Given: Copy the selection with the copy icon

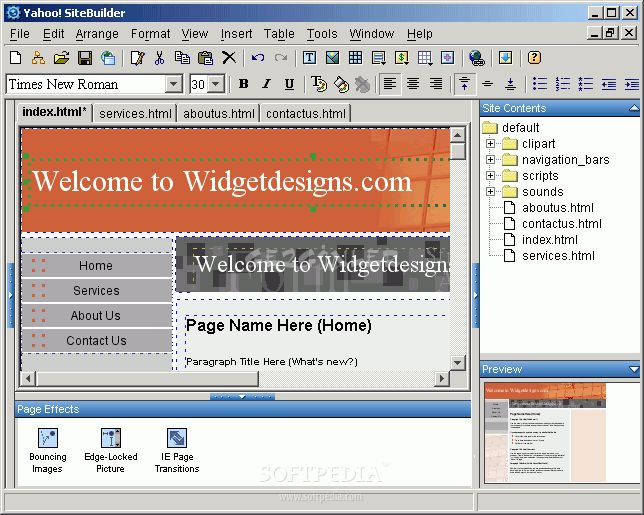Looking at the screenshot, I should pyautogui.click(x=182, y=58).
